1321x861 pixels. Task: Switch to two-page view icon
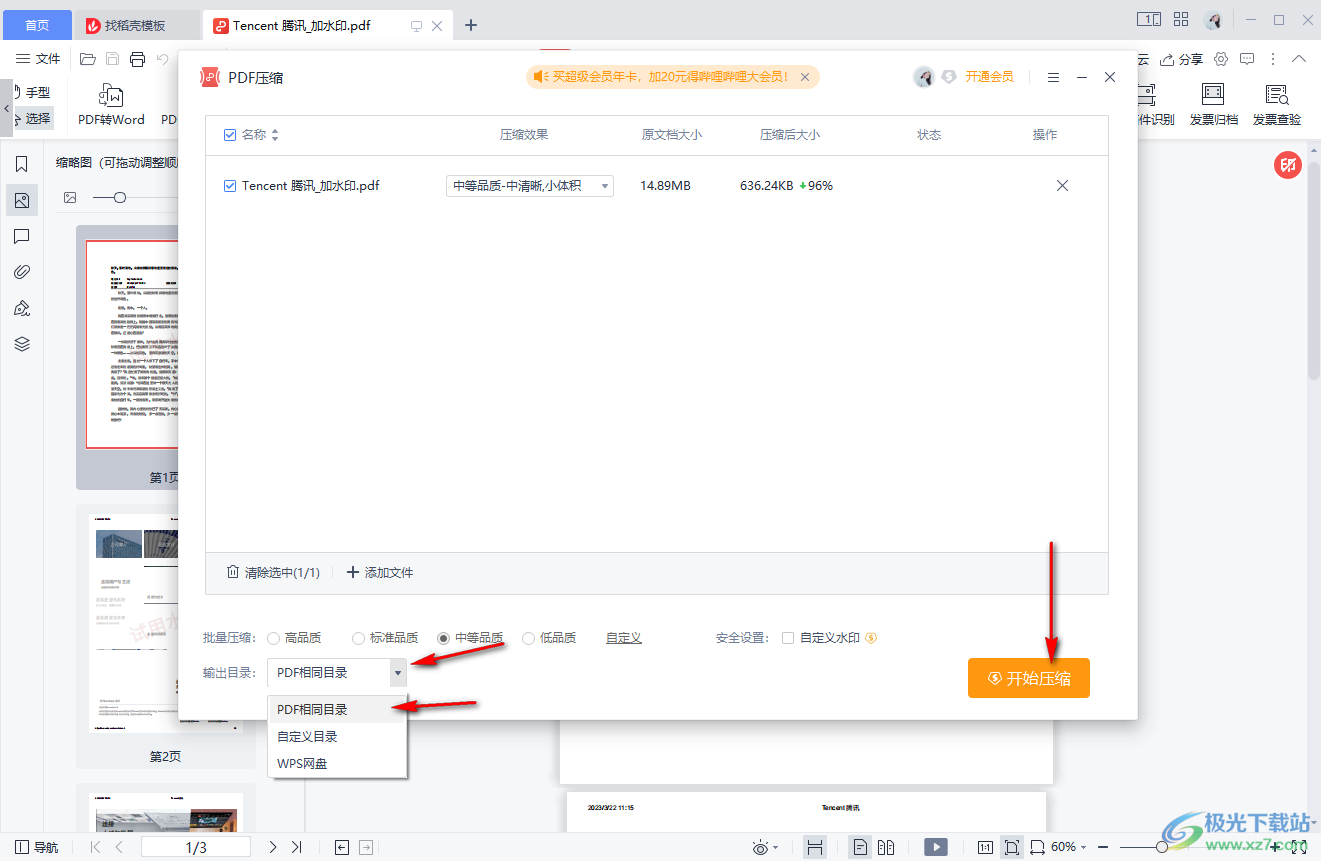click(x=886, y=847)
